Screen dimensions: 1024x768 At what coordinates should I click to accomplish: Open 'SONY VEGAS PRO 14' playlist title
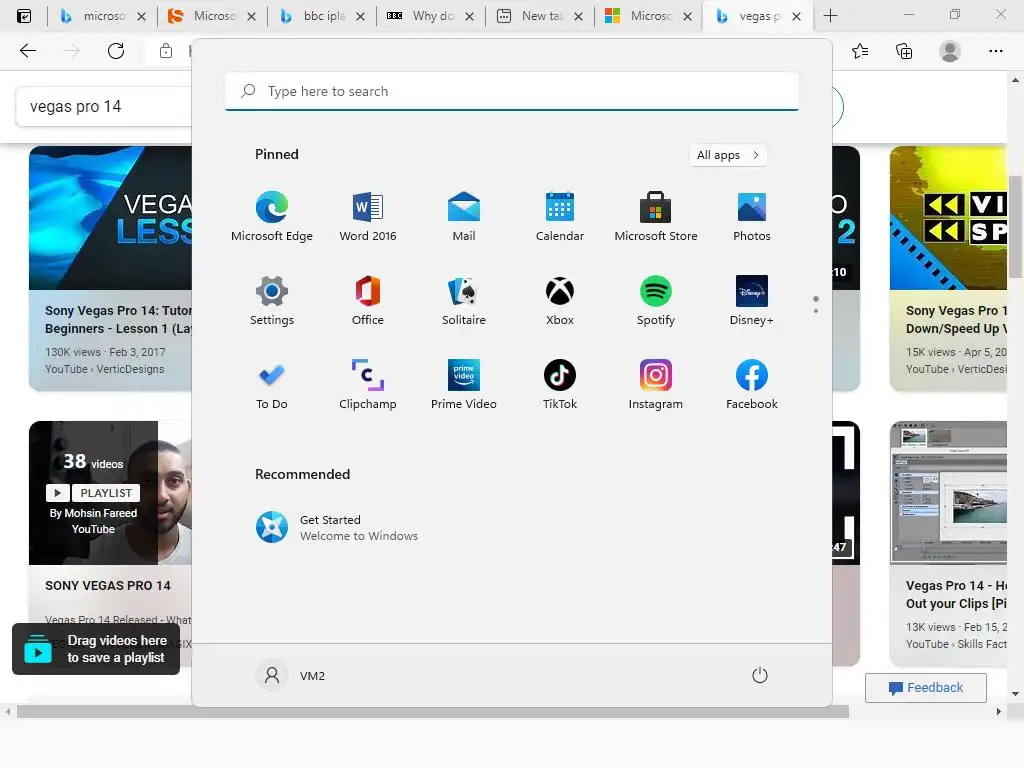108,586
